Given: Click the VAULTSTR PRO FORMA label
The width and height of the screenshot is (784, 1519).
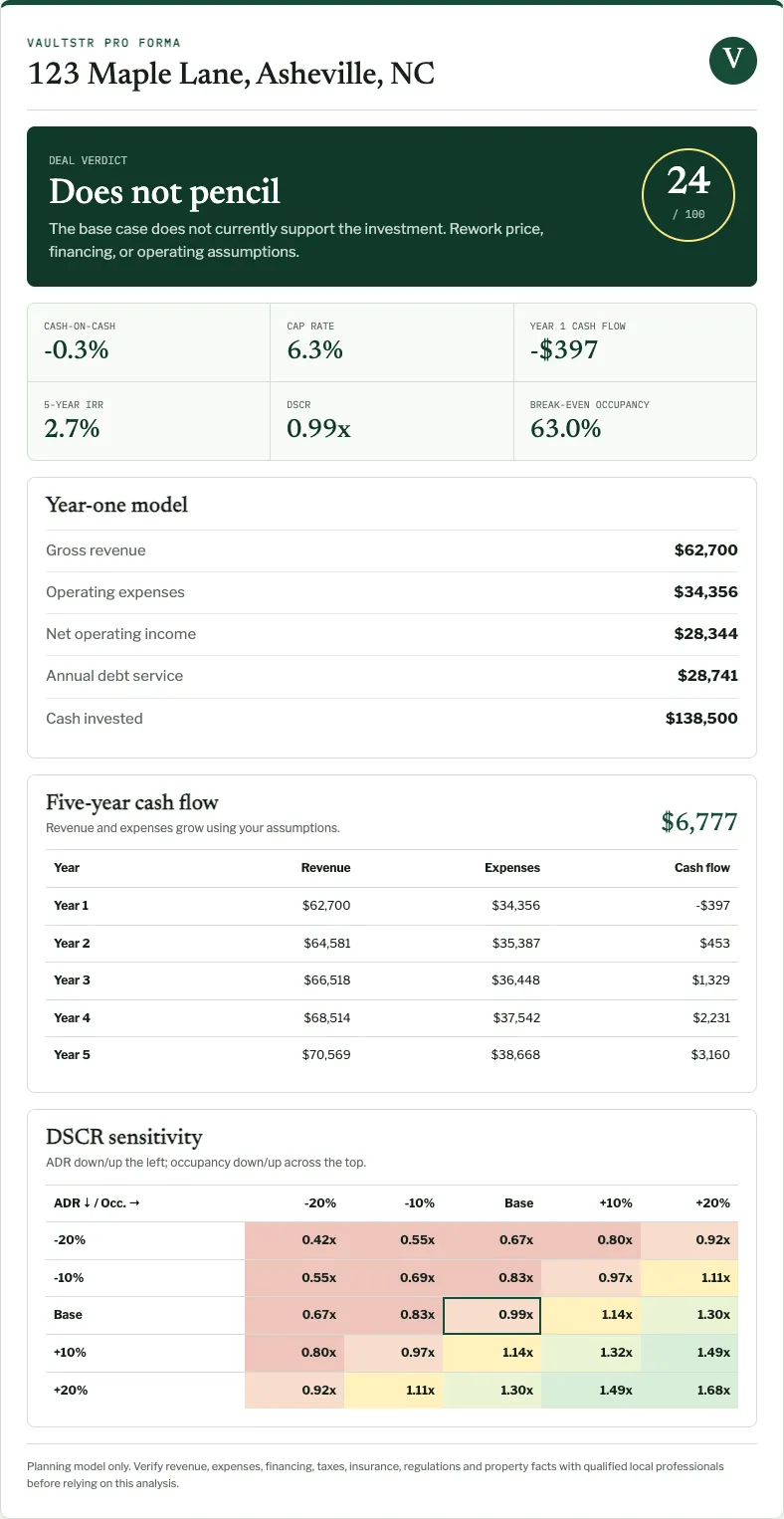Looking at the screenshot, I should pos(103,43).
